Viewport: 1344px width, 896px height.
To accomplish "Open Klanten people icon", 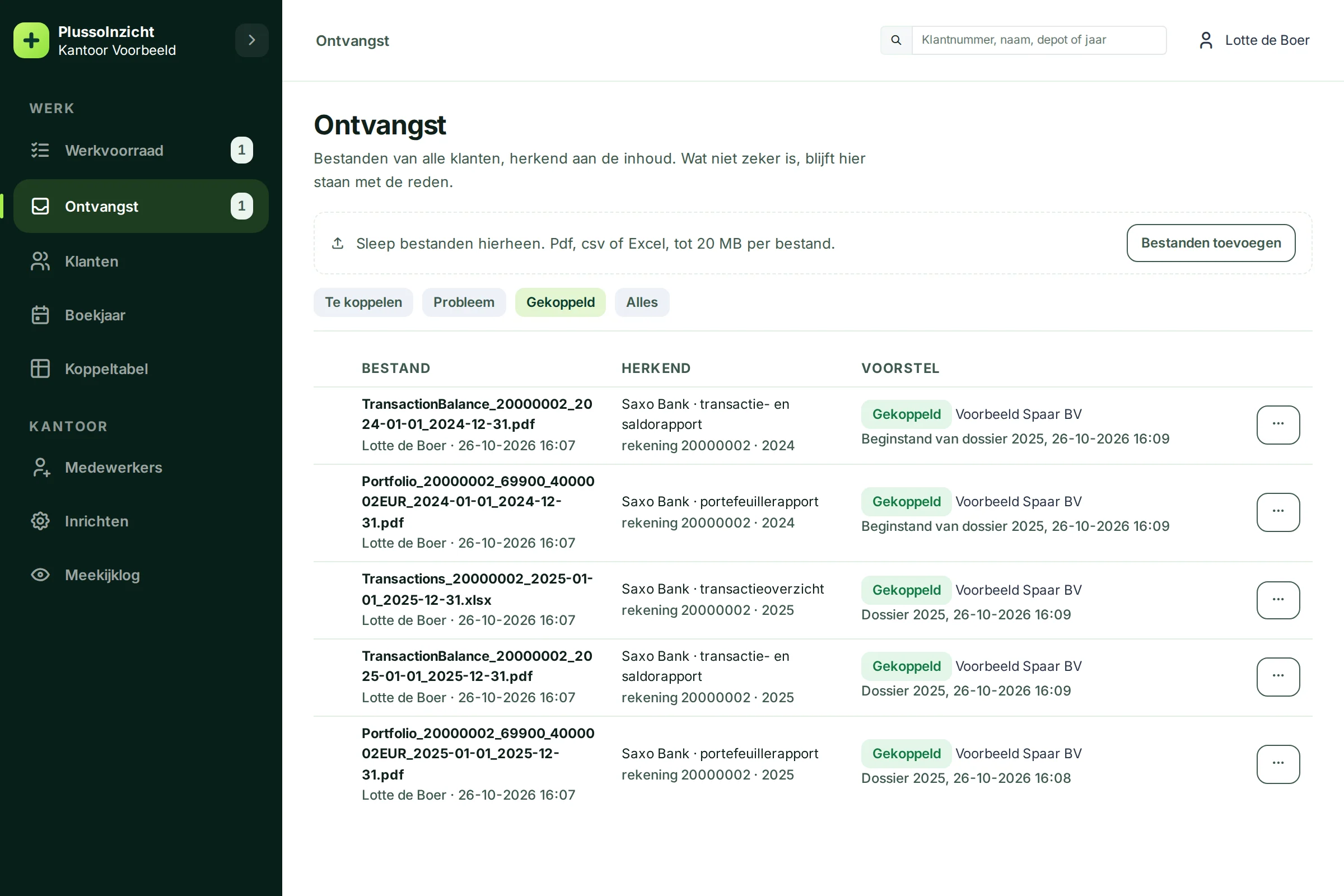I will pos(40,261).
